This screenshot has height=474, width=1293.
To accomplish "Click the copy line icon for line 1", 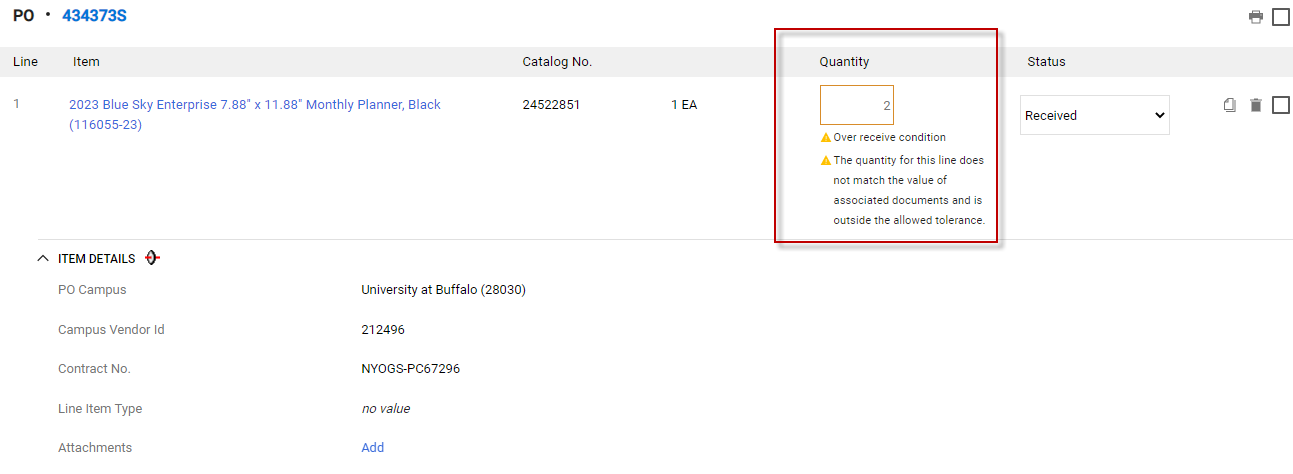I will click(x=1230, y=105).
